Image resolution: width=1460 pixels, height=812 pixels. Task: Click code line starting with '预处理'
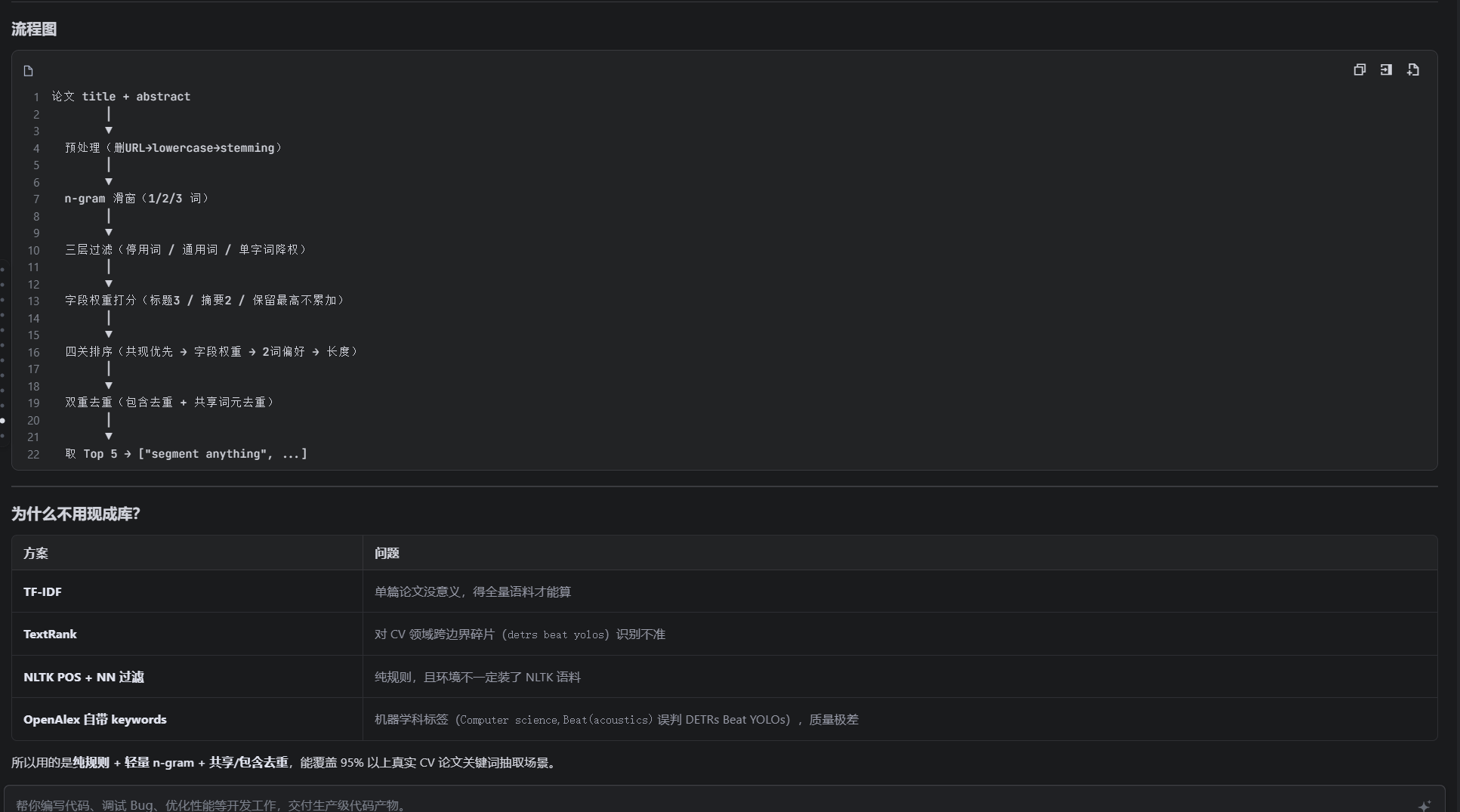(x=174, y=148)
